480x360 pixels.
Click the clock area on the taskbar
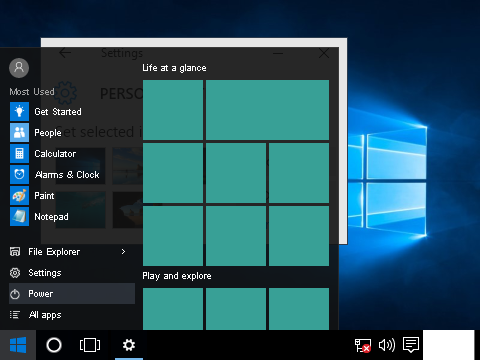pos(449,345)
